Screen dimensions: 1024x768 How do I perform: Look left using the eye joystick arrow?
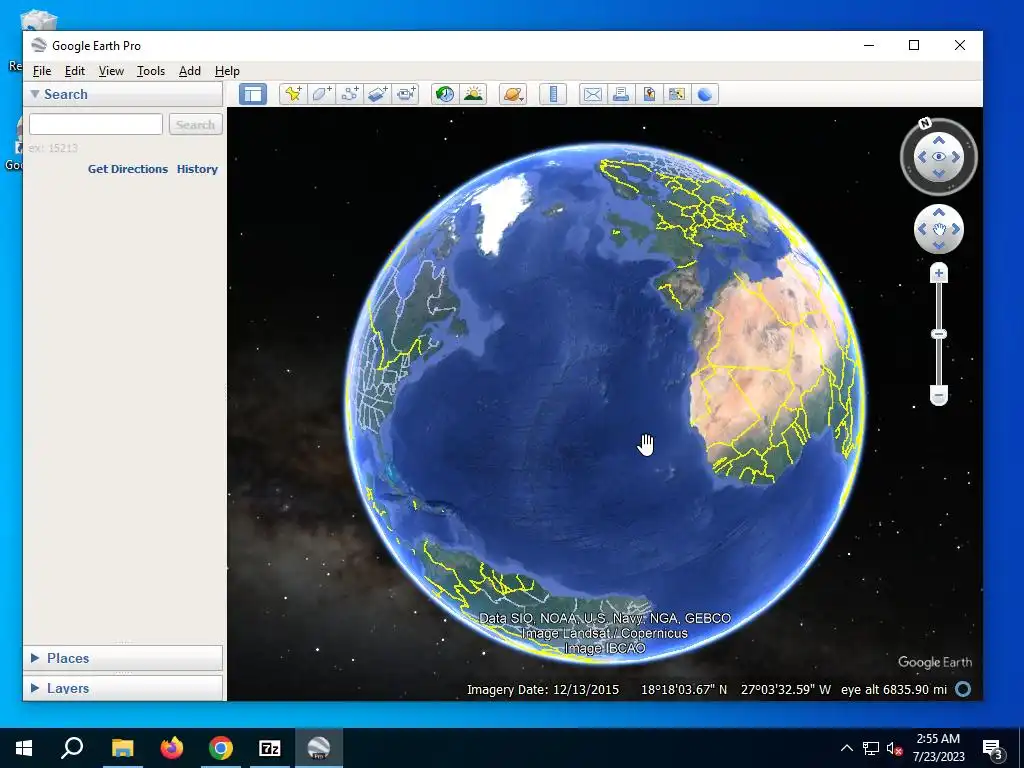click(922, 157)
